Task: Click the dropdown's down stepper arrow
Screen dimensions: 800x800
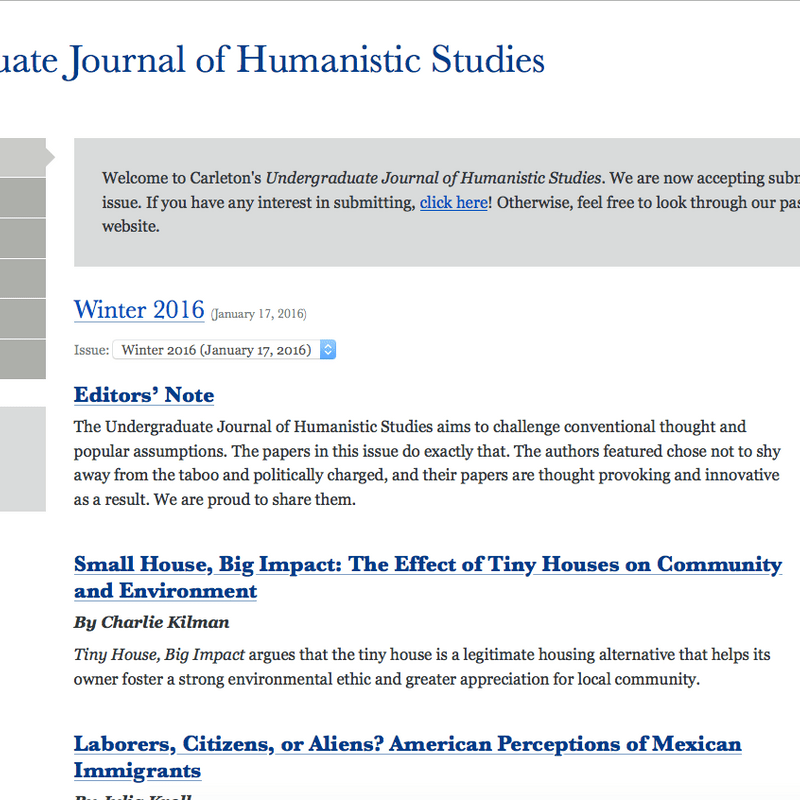Action: click(328, 354)
